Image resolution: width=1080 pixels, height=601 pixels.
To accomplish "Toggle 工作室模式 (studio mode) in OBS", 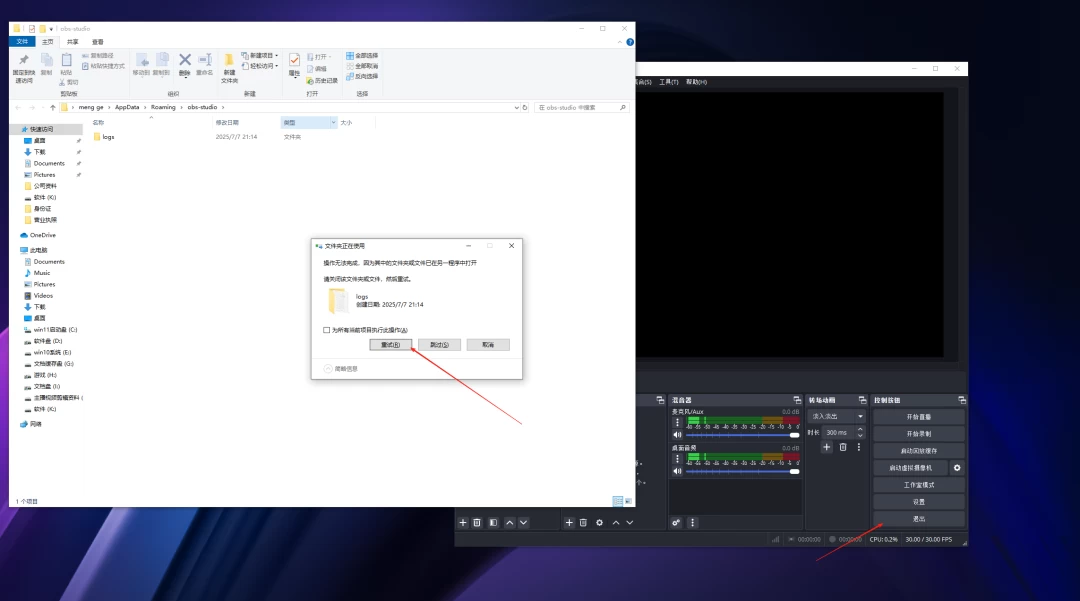I will [919, 485].
